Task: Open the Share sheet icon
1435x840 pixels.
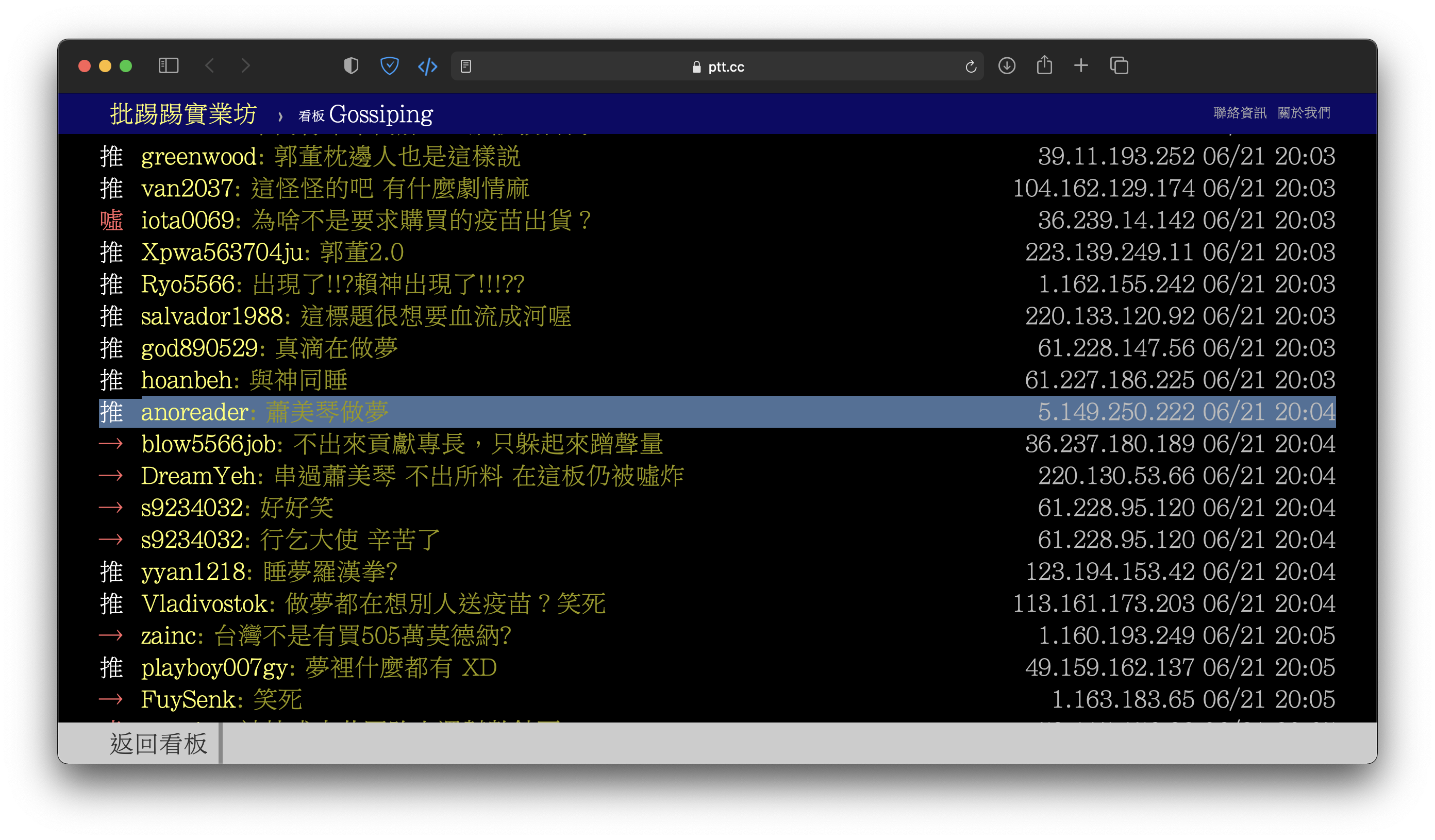Action: pyautogui.click(x=1044, y=65)
